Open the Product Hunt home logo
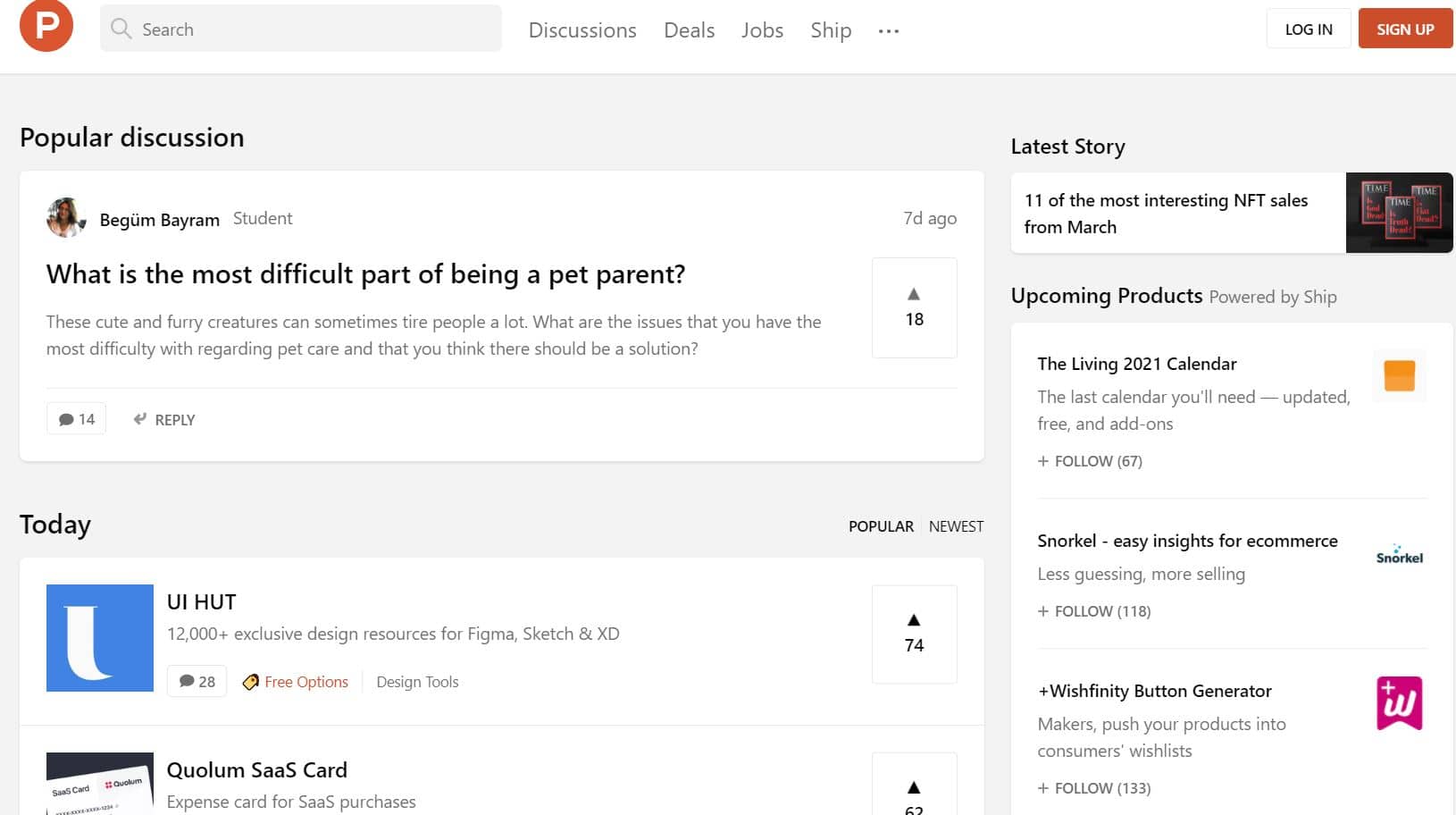The image size is (1456, 815). [46, 25]
